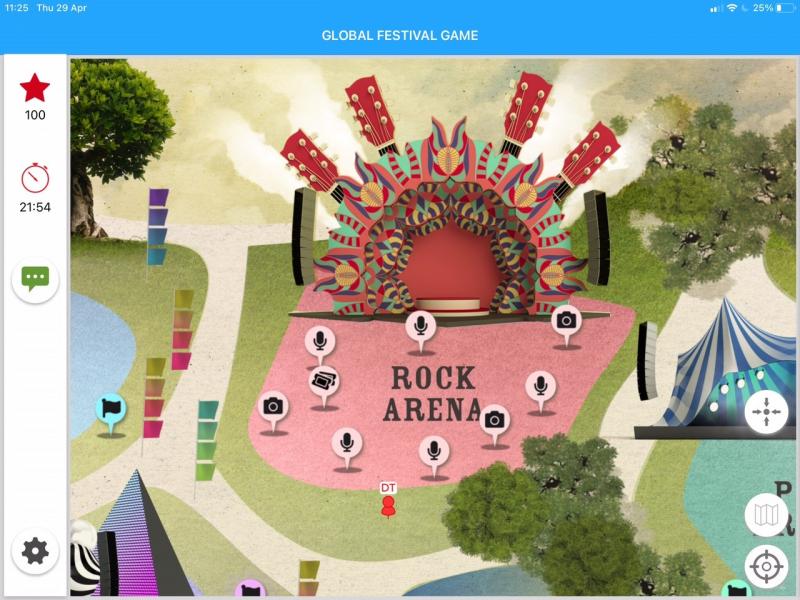Click the GLOBAL FESTIVAL GAME title
This screenshot has height=600, width=800.
pyautogui.click(x=400, y=35)
